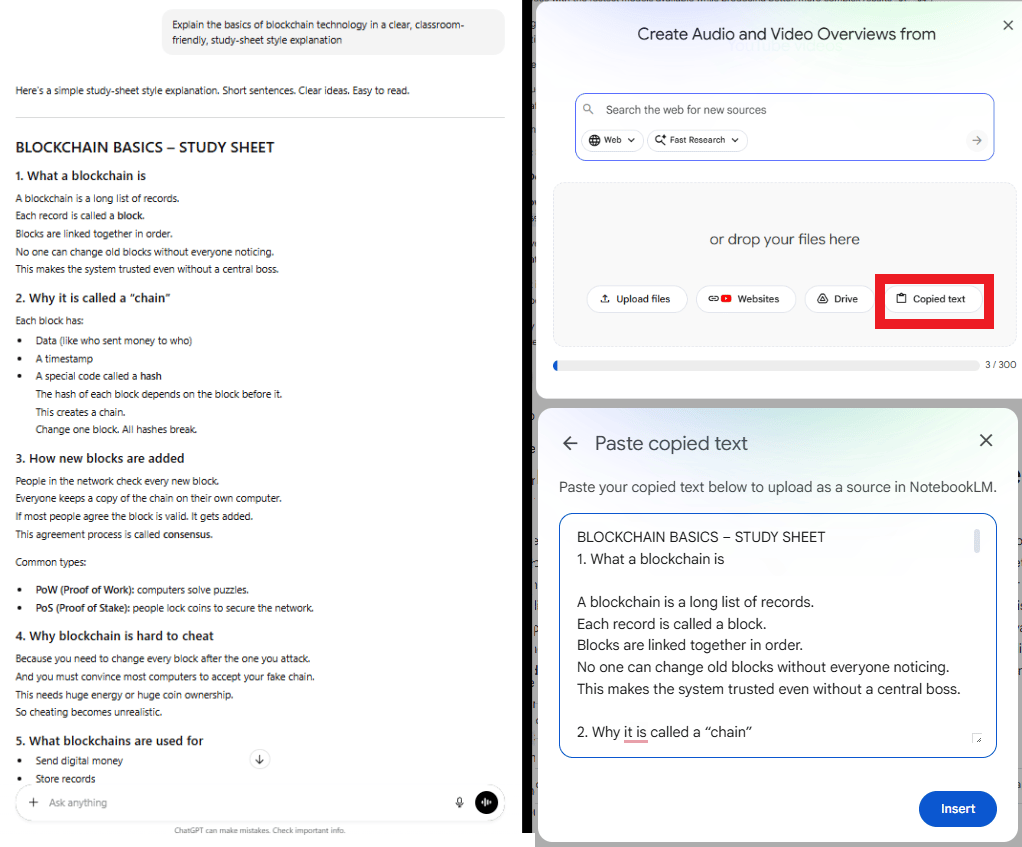Click the Upload files button
The height and width of the screenshot is (847, 1022).
636,299
